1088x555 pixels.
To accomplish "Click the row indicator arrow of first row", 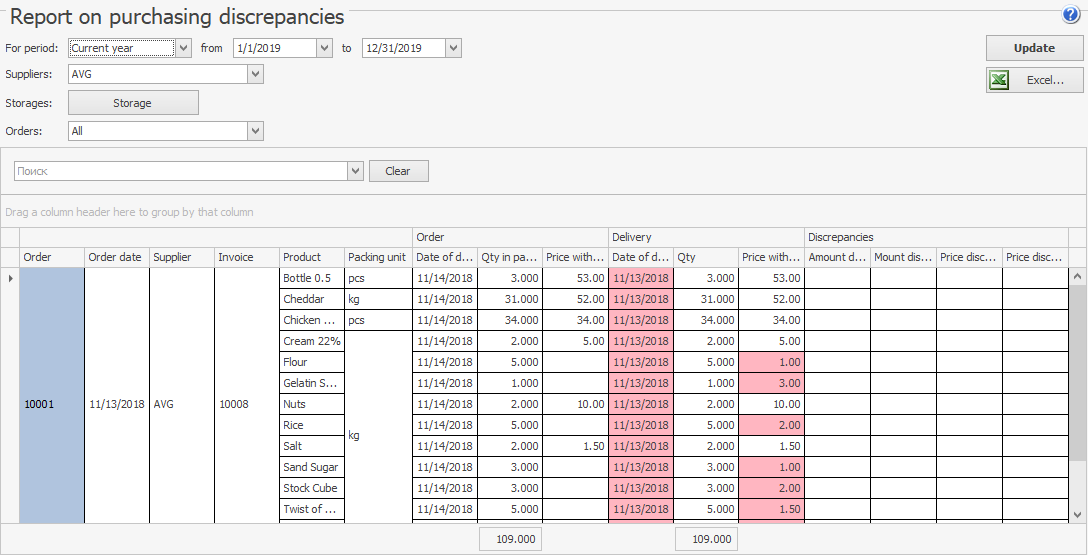I will [10, 278].
